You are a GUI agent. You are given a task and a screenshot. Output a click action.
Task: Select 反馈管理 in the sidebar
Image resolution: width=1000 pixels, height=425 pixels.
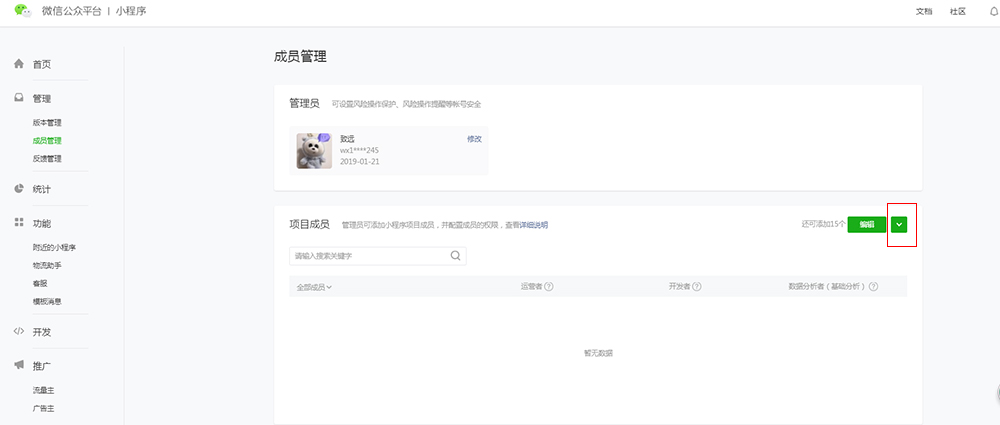47,159
